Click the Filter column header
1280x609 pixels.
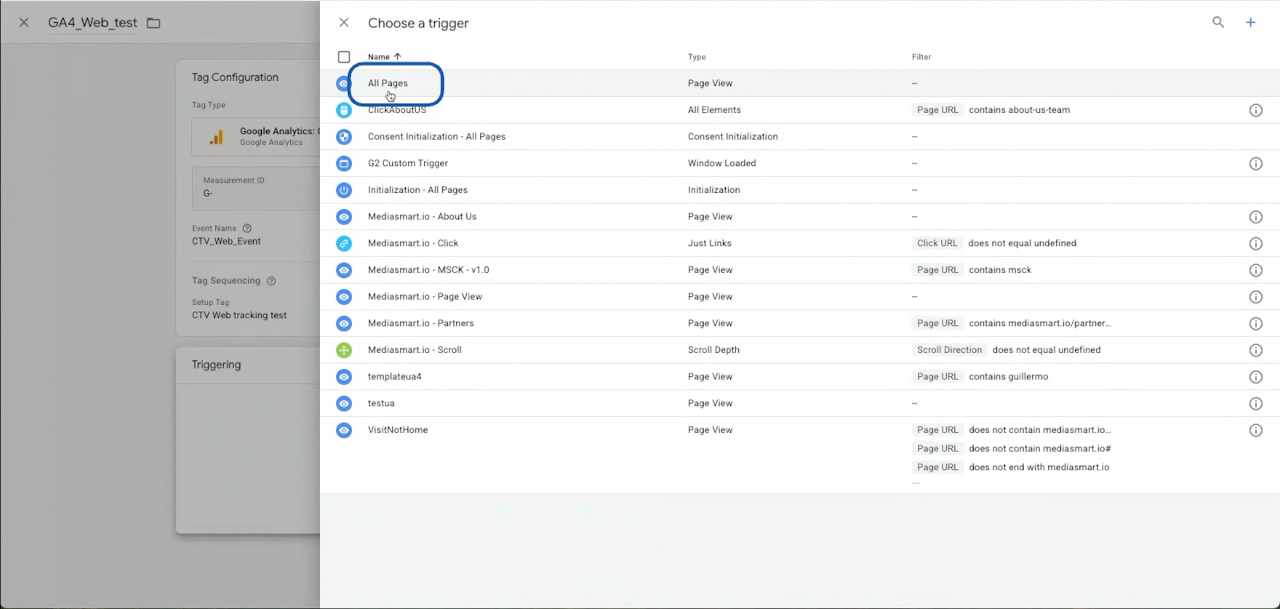pyautogui.click(x=921, y=57)
